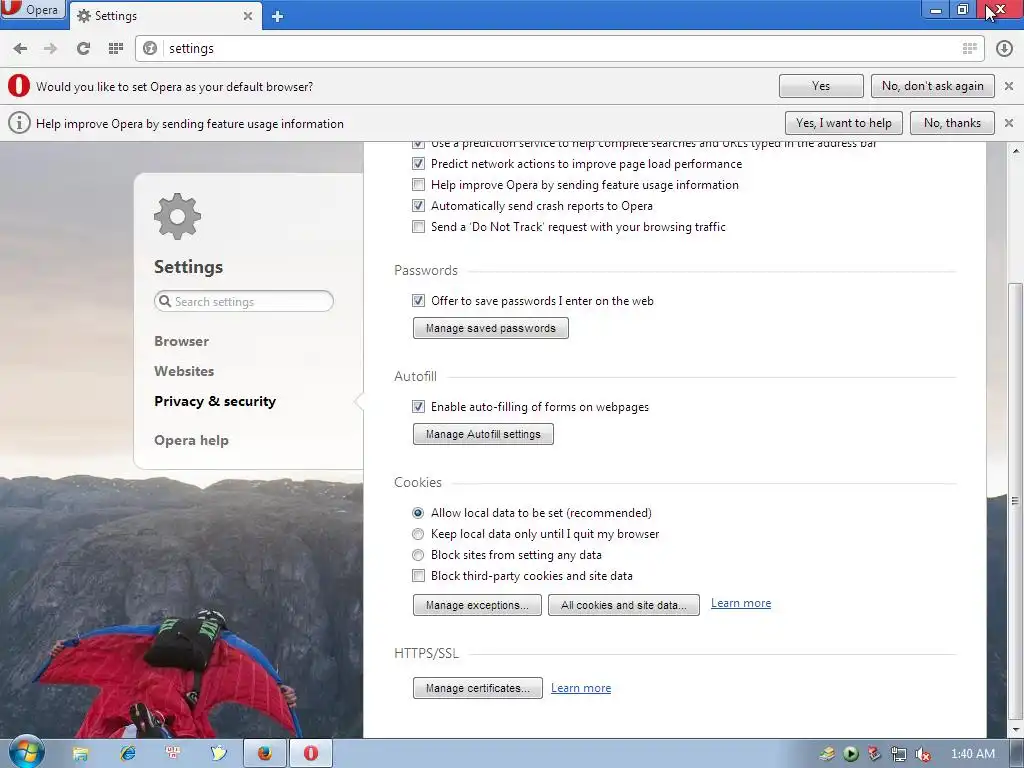Click the Opera menu button

pos(32,10)
